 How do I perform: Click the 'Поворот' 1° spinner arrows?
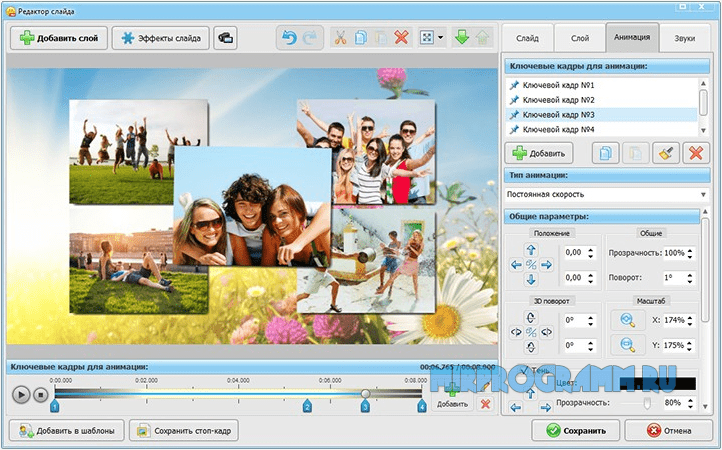pyautogui.click(x=690, y=278)
